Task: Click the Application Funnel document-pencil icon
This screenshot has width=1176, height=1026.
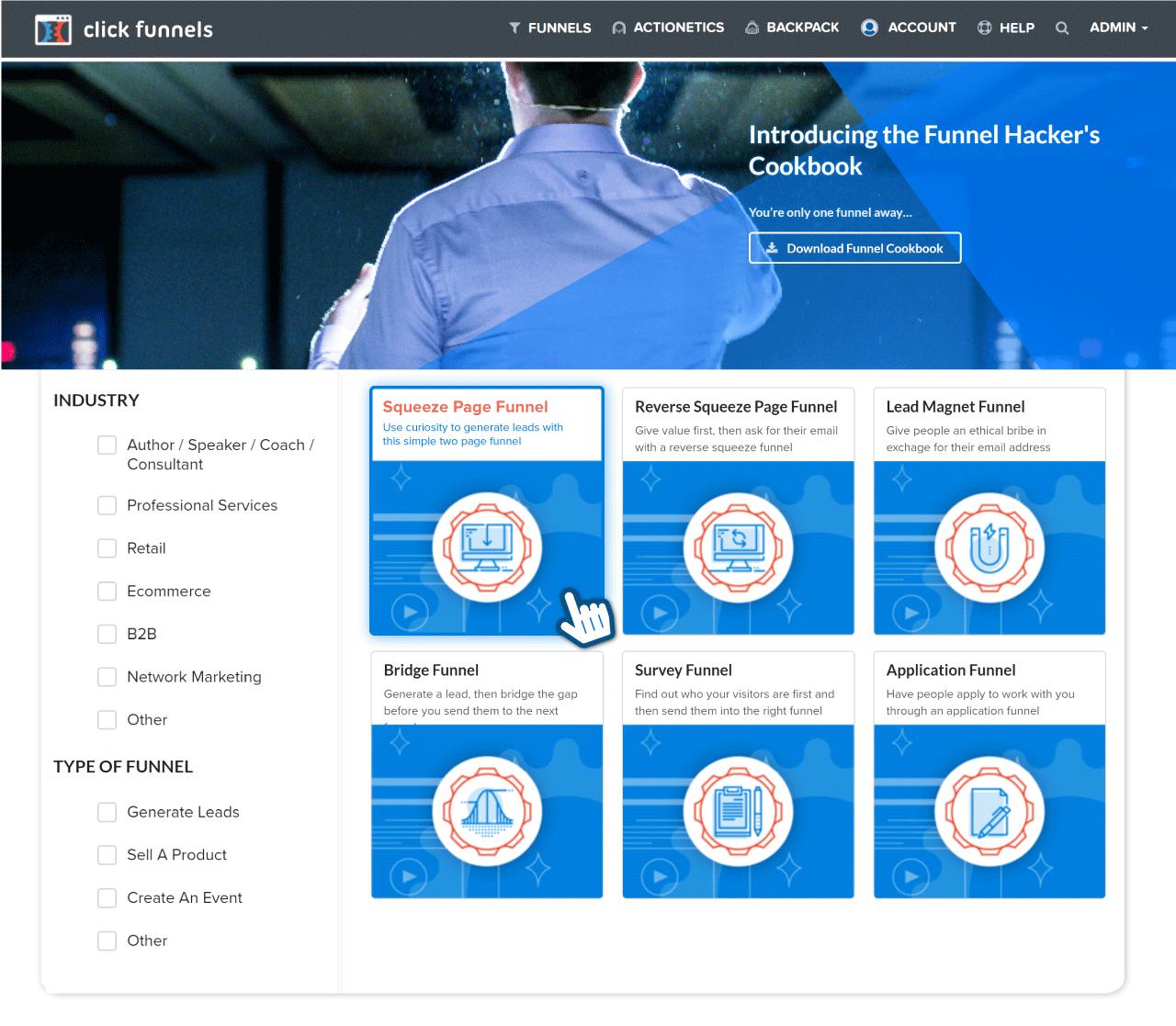Action: tap(989, 810)
